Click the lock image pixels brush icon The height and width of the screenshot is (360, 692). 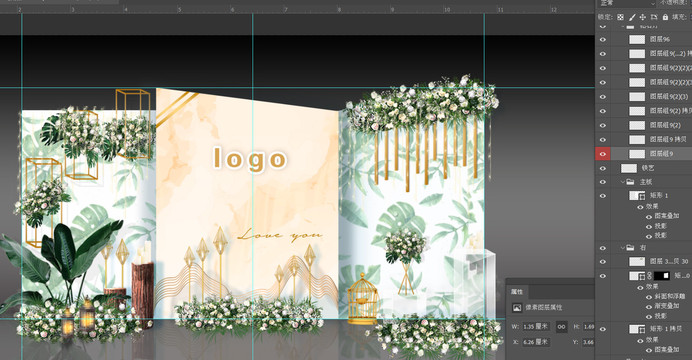pyautogui.click(x=632, y=17)
